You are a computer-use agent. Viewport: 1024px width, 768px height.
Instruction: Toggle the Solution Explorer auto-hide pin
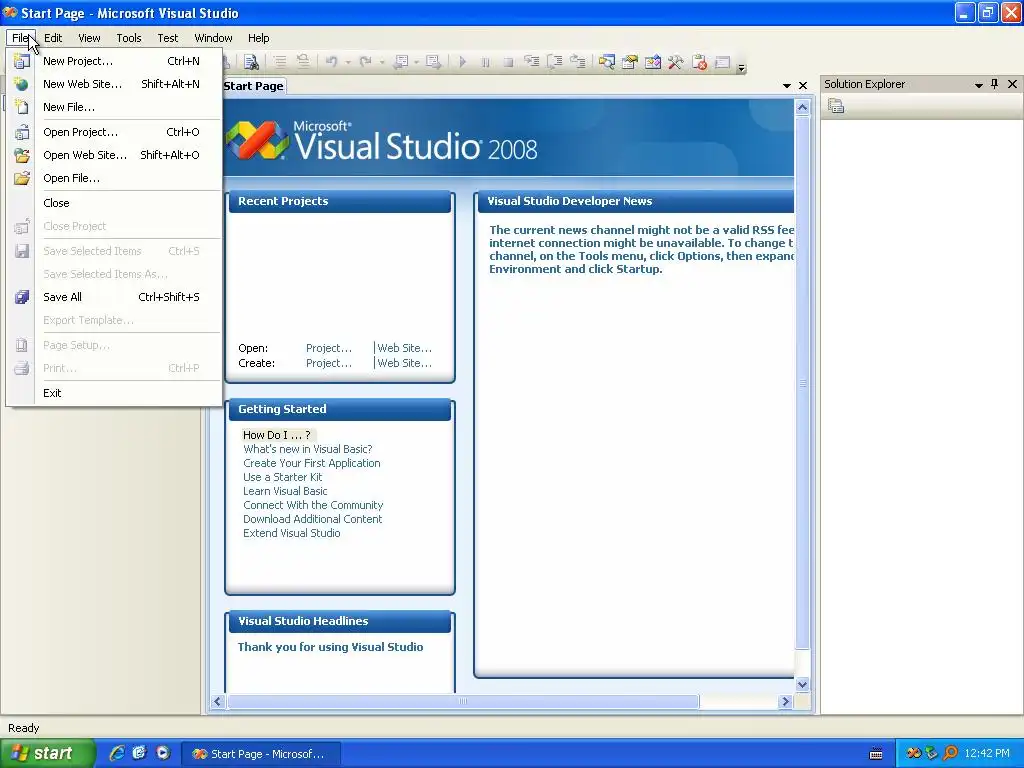tap(995, 84)
